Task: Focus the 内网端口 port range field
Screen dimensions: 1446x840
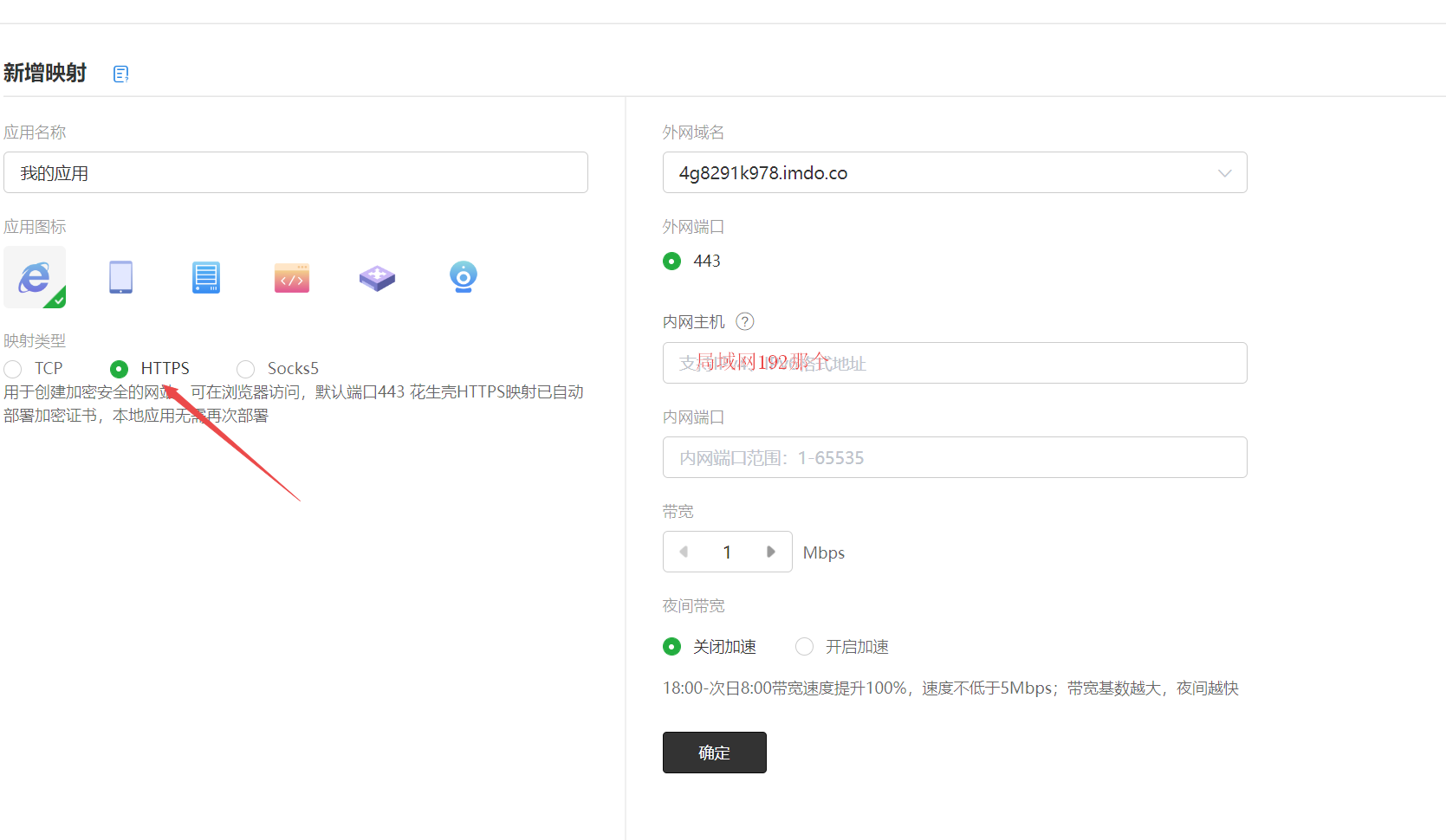Action: 955,457
